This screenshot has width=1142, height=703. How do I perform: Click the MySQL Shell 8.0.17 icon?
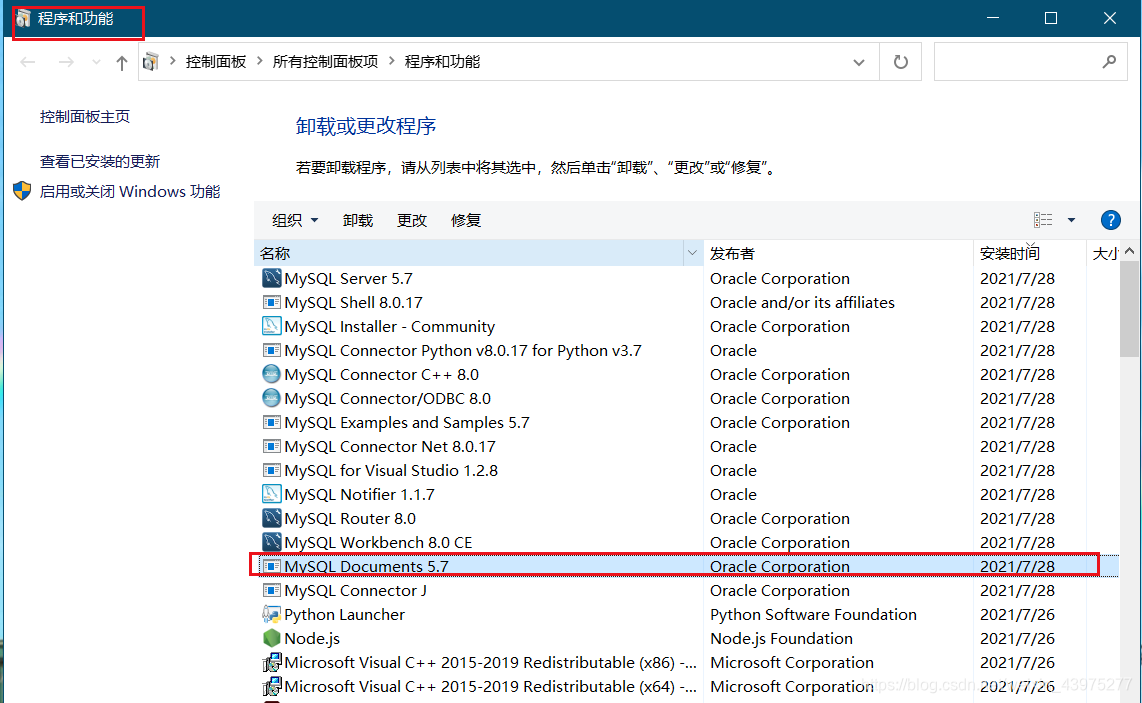pos(271,302)
